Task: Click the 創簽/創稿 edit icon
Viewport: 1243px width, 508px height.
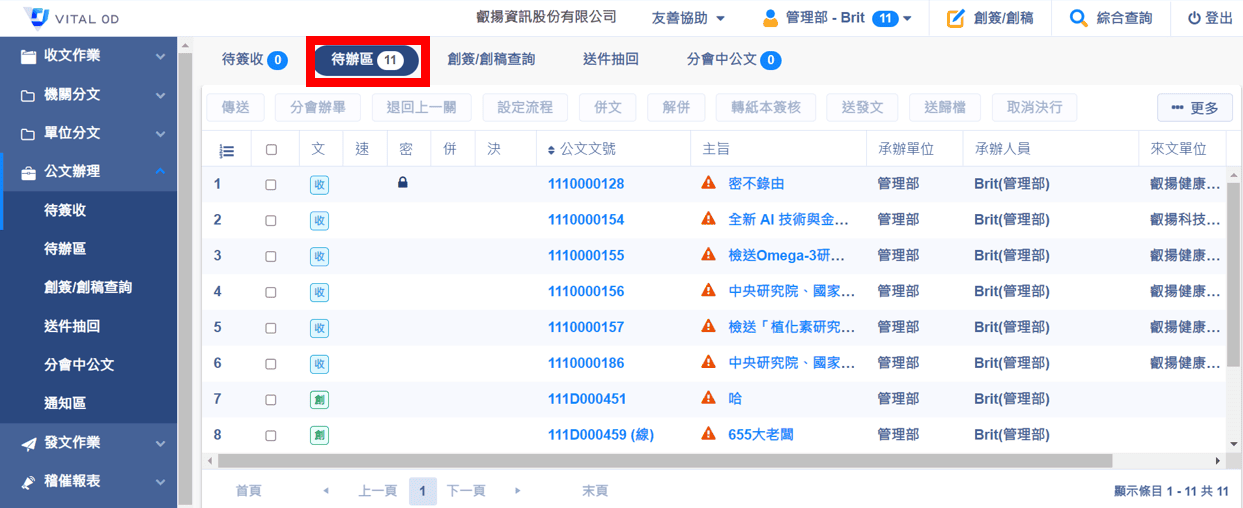Action: 956,18
